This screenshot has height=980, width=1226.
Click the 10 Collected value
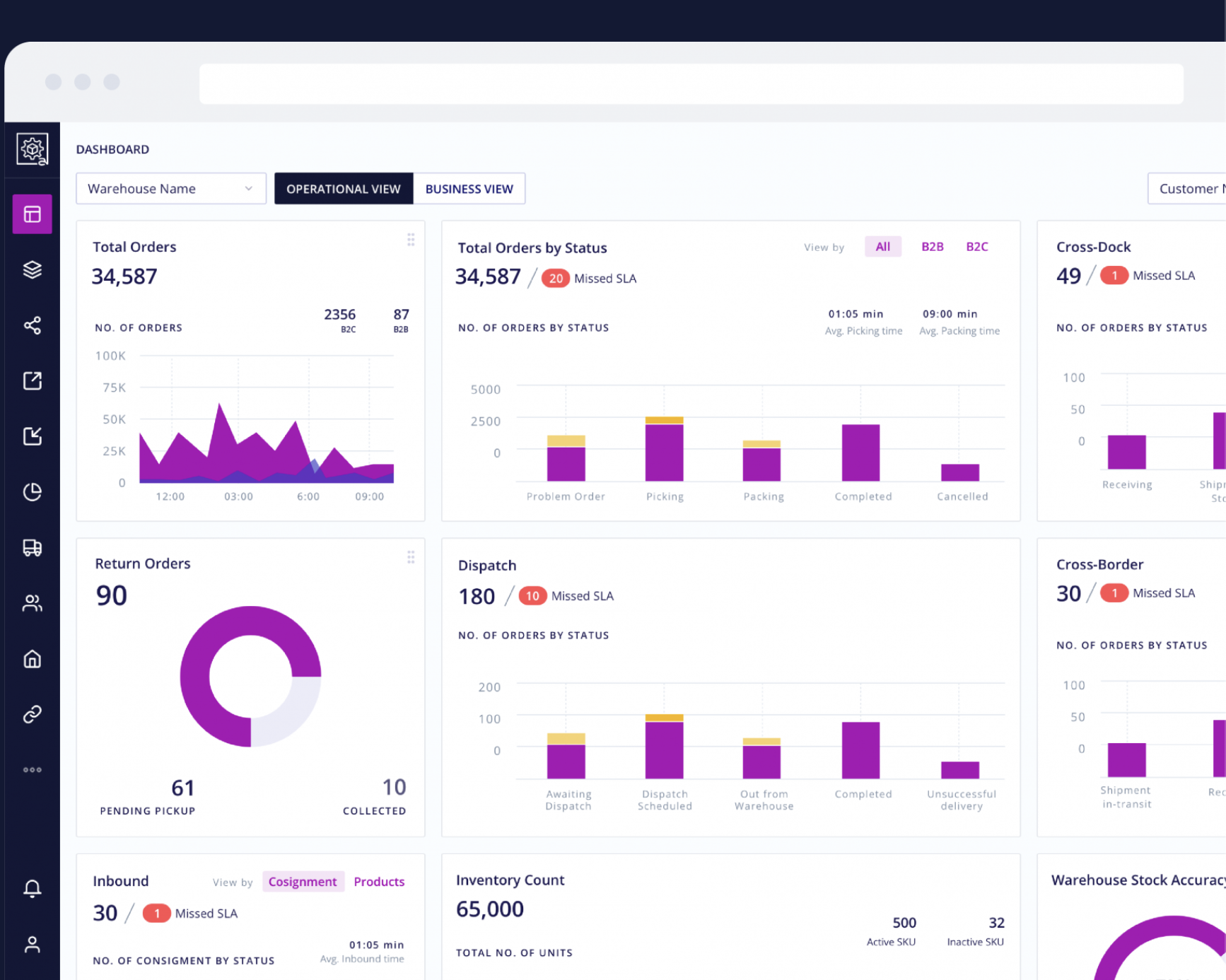point(394,787)
